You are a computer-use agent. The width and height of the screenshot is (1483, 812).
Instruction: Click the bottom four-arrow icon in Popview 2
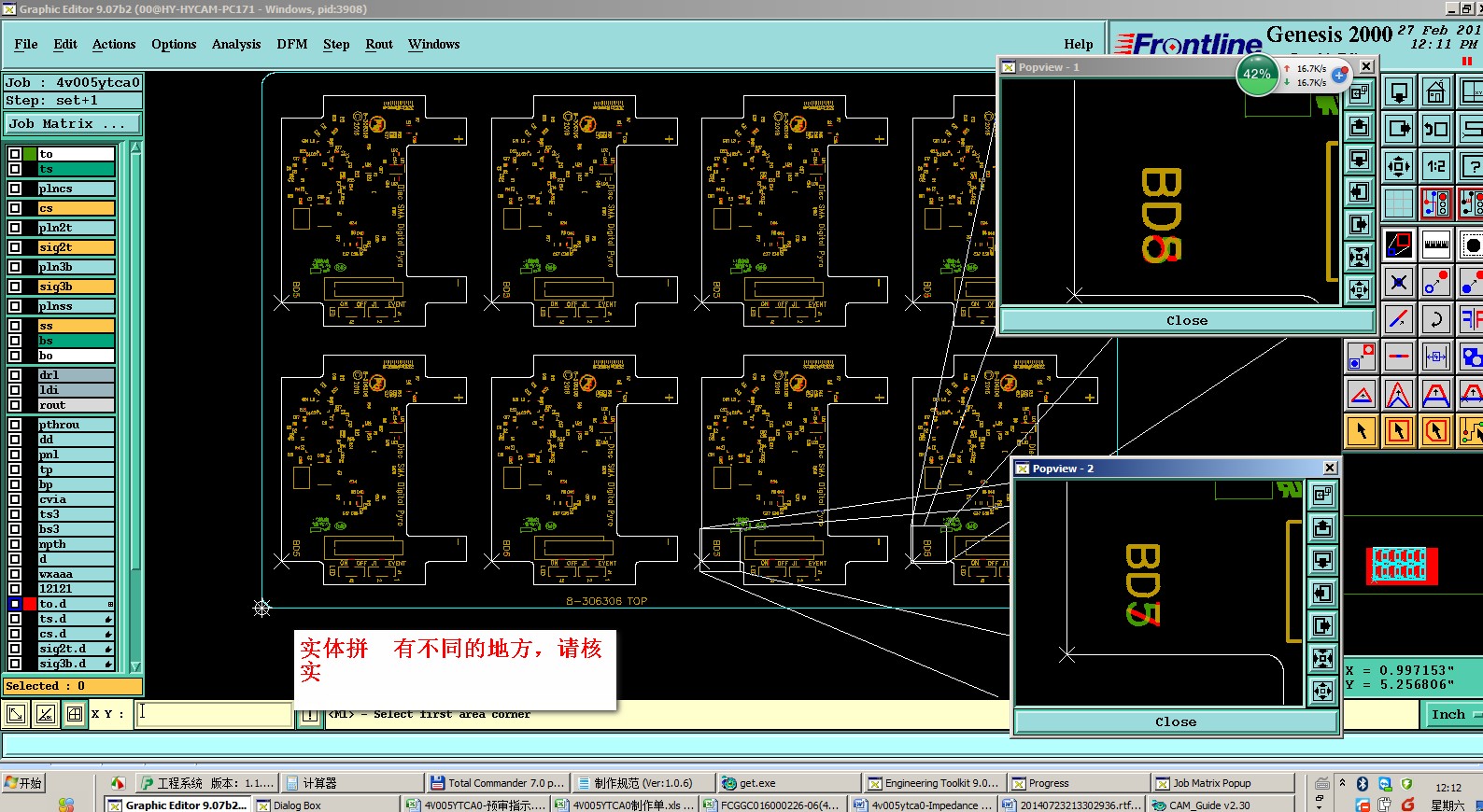(1322, 692)
